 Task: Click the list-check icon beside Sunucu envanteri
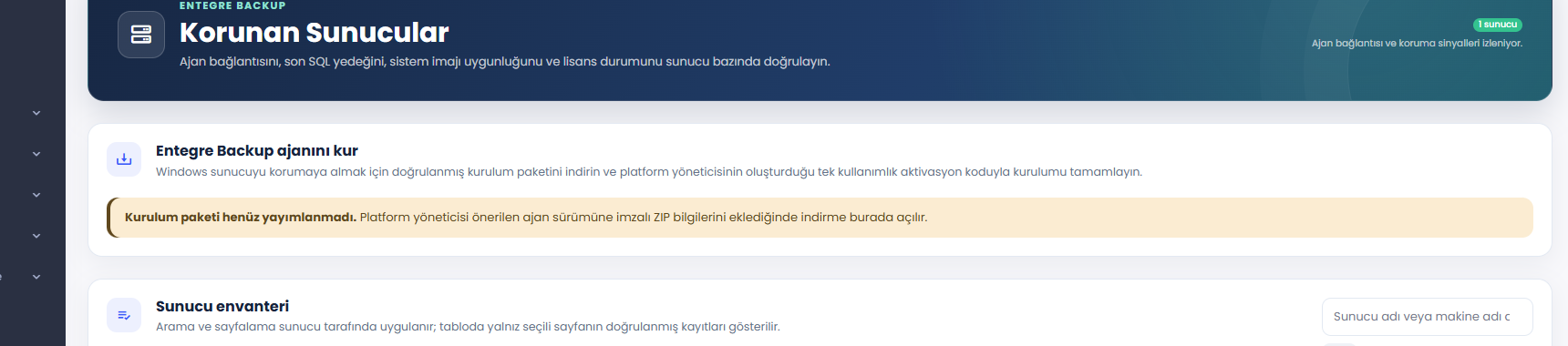(x=124, y=315)
